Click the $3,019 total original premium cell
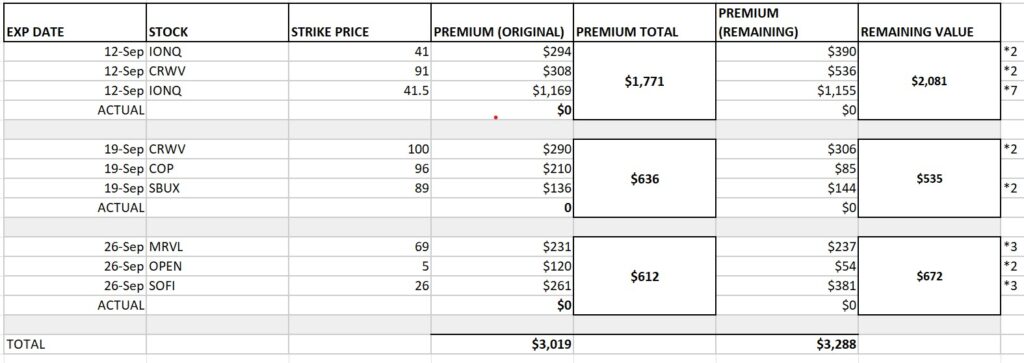 click(502, 345)
